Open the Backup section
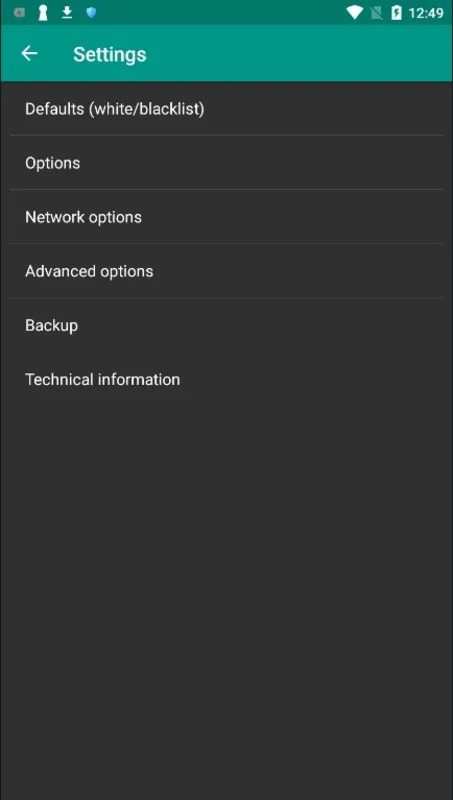The image size is (453, 800). coord(226,325)
